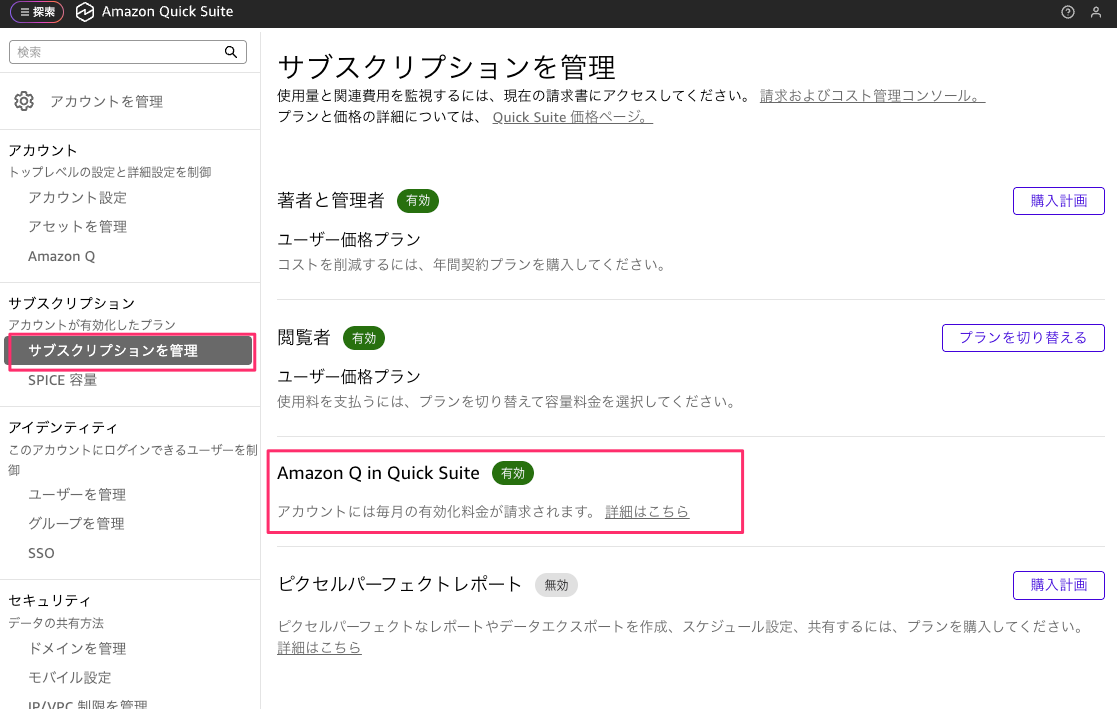This screenshot has width=1117, height=709.
Task: Click the ピクセルパーフェクトレポート heading
Action: pos(400,584)
